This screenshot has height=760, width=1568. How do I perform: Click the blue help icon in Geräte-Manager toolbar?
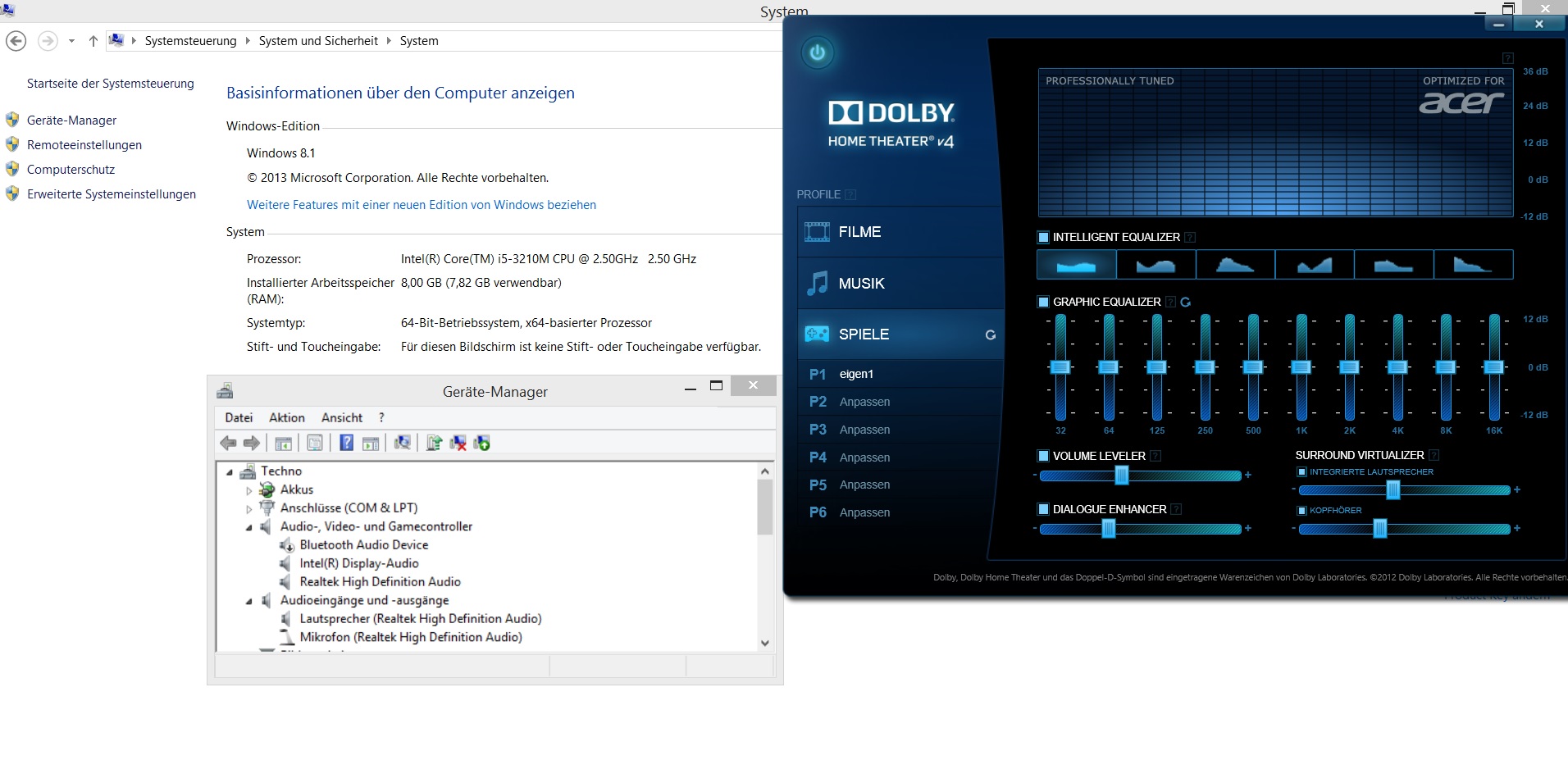[346, 444]
